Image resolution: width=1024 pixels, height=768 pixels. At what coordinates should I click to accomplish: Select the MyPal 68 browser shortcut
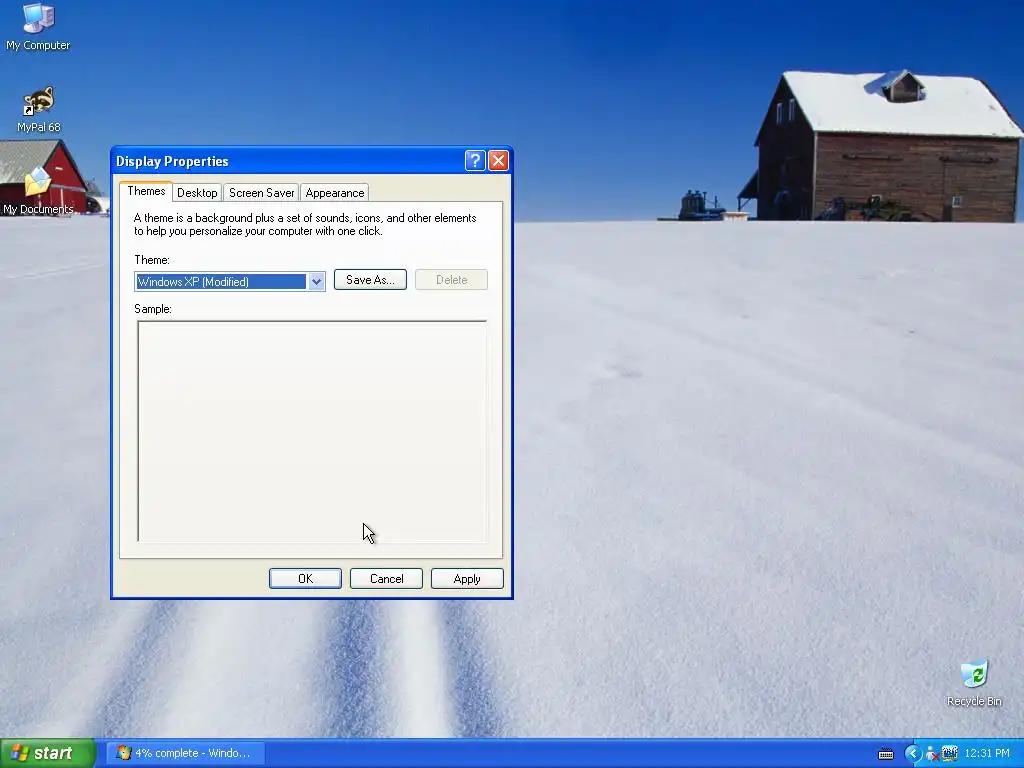(x=39, y=109)
